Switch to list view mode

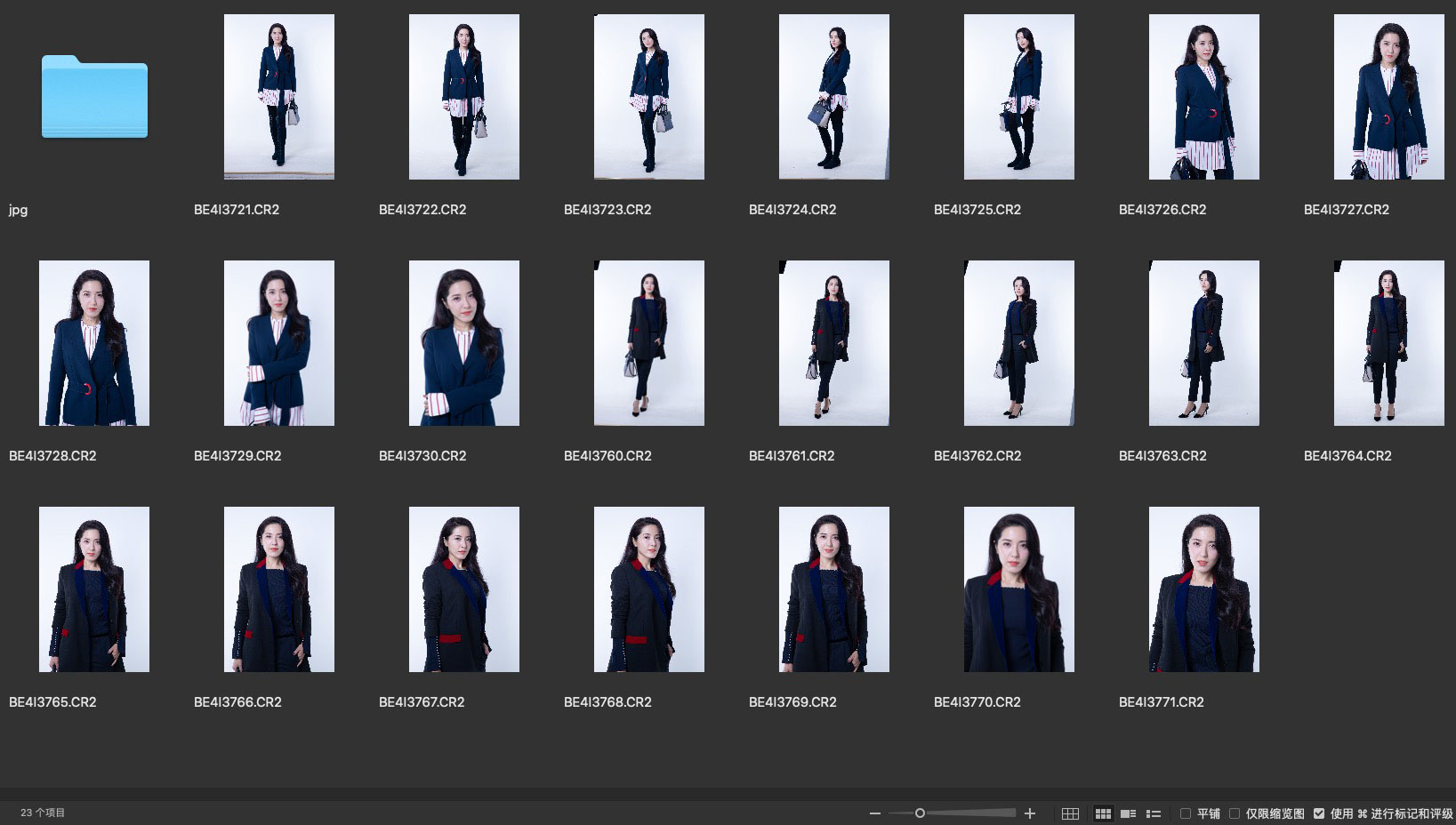tap(1154, 813)
